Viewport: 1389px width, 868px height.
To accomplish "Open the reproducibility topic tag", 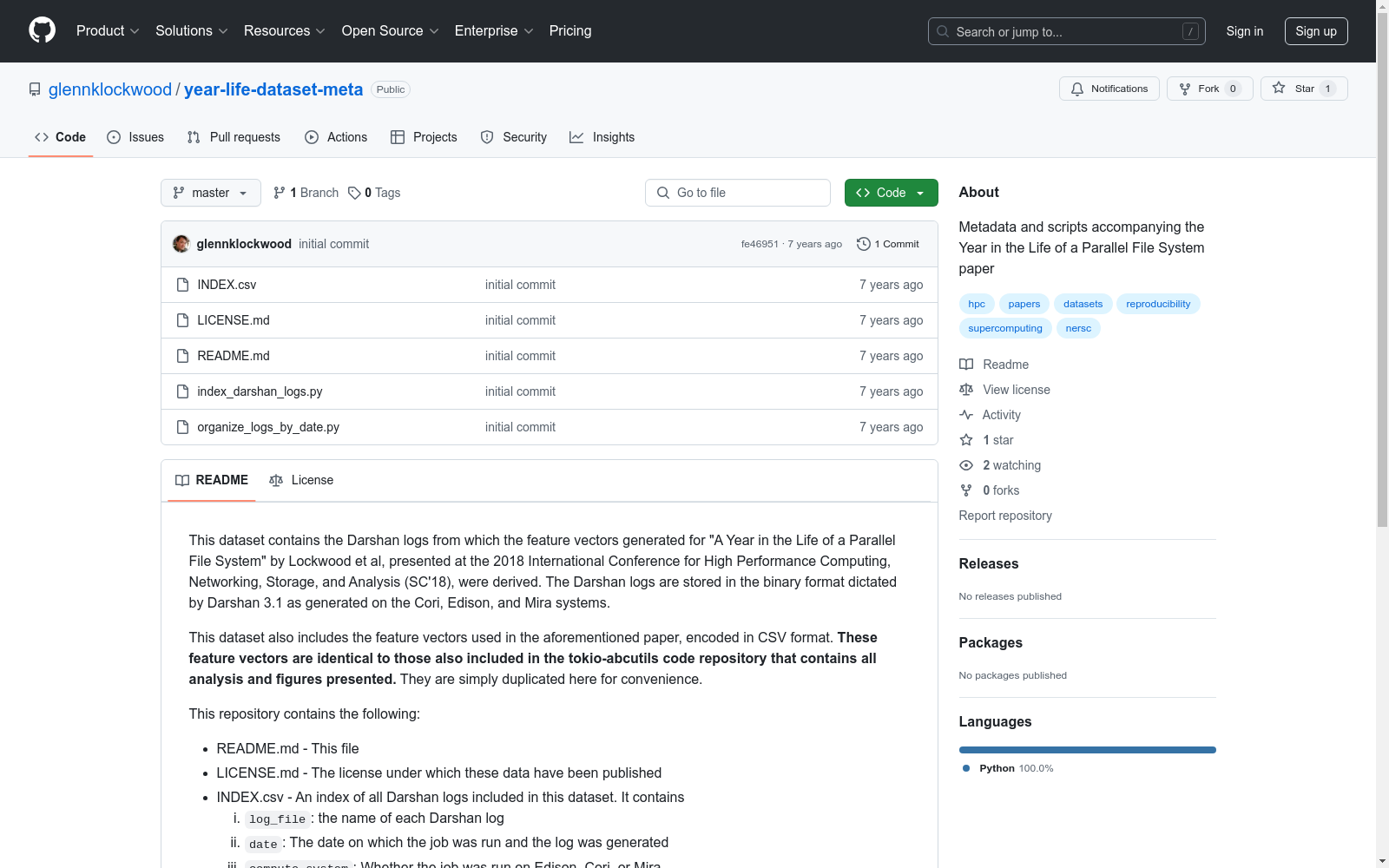I will point(1158,304).
